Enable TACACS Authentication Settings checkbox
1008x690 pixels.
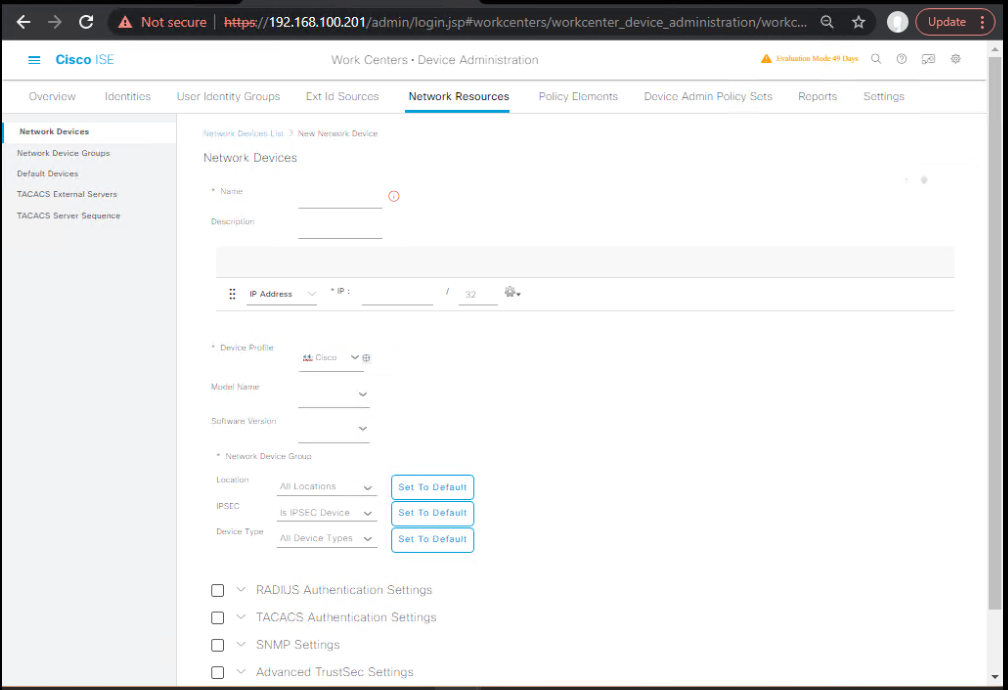[218, 617]
